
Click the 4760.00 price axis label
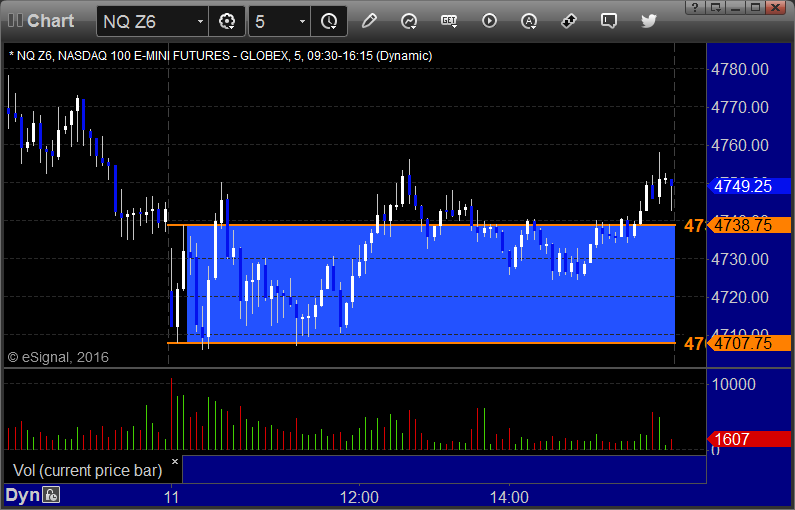740,145
